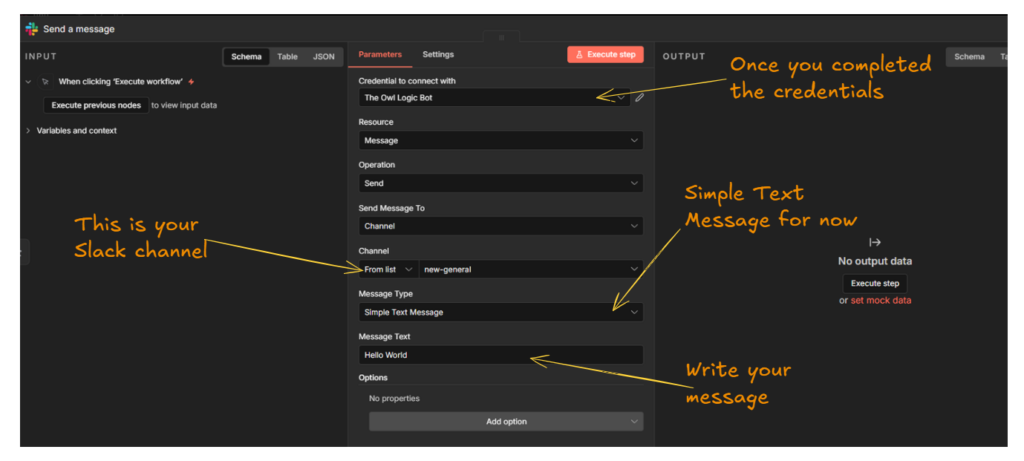Viewport: 1024px width, 461px height.
Task: Click the Credential to connect with label
Action: click(407, 81)
